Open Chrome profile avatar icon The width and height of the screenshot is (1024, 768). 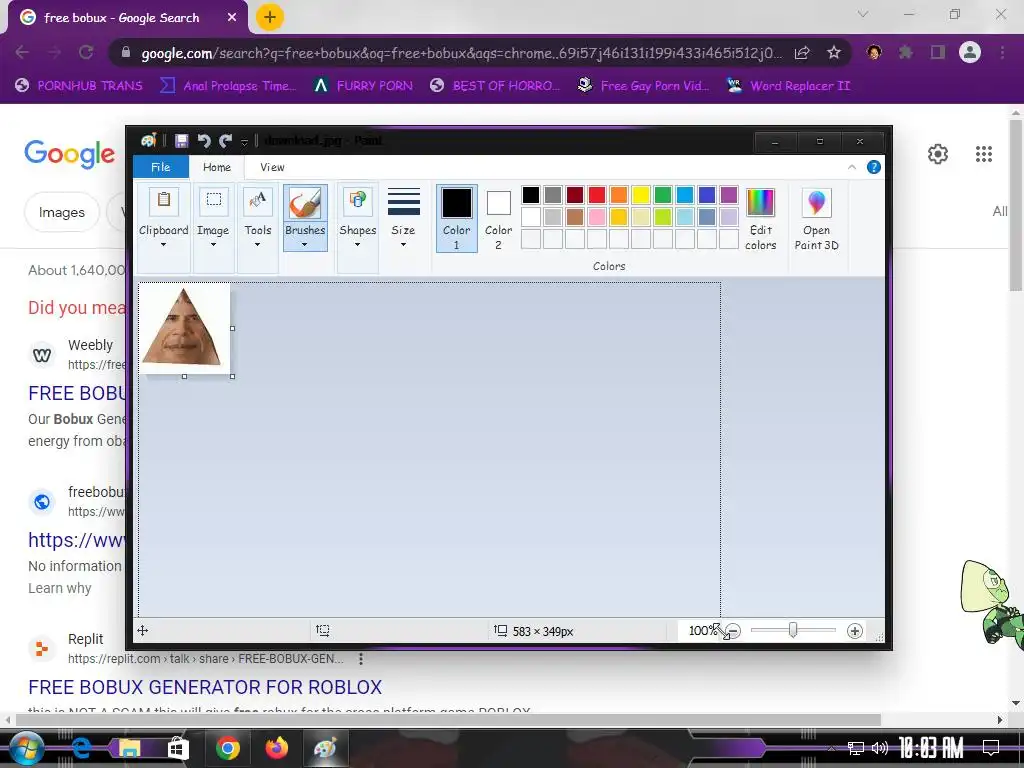click(x=970, y=52)
